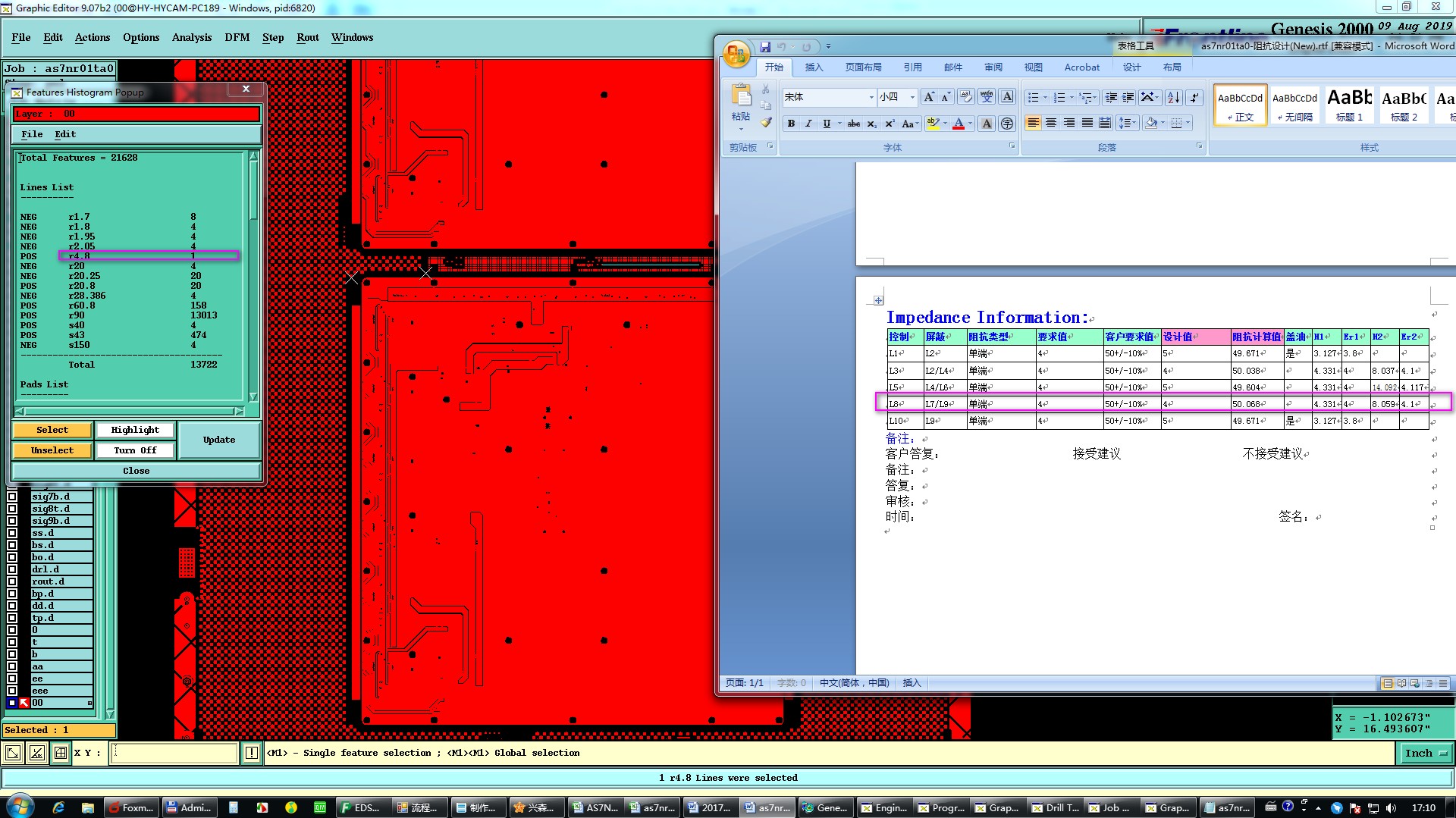The height and width of the screenshot is (818, 1456).
Task: Click the Close button in the Histogram popup
Action: click(136, 471)
